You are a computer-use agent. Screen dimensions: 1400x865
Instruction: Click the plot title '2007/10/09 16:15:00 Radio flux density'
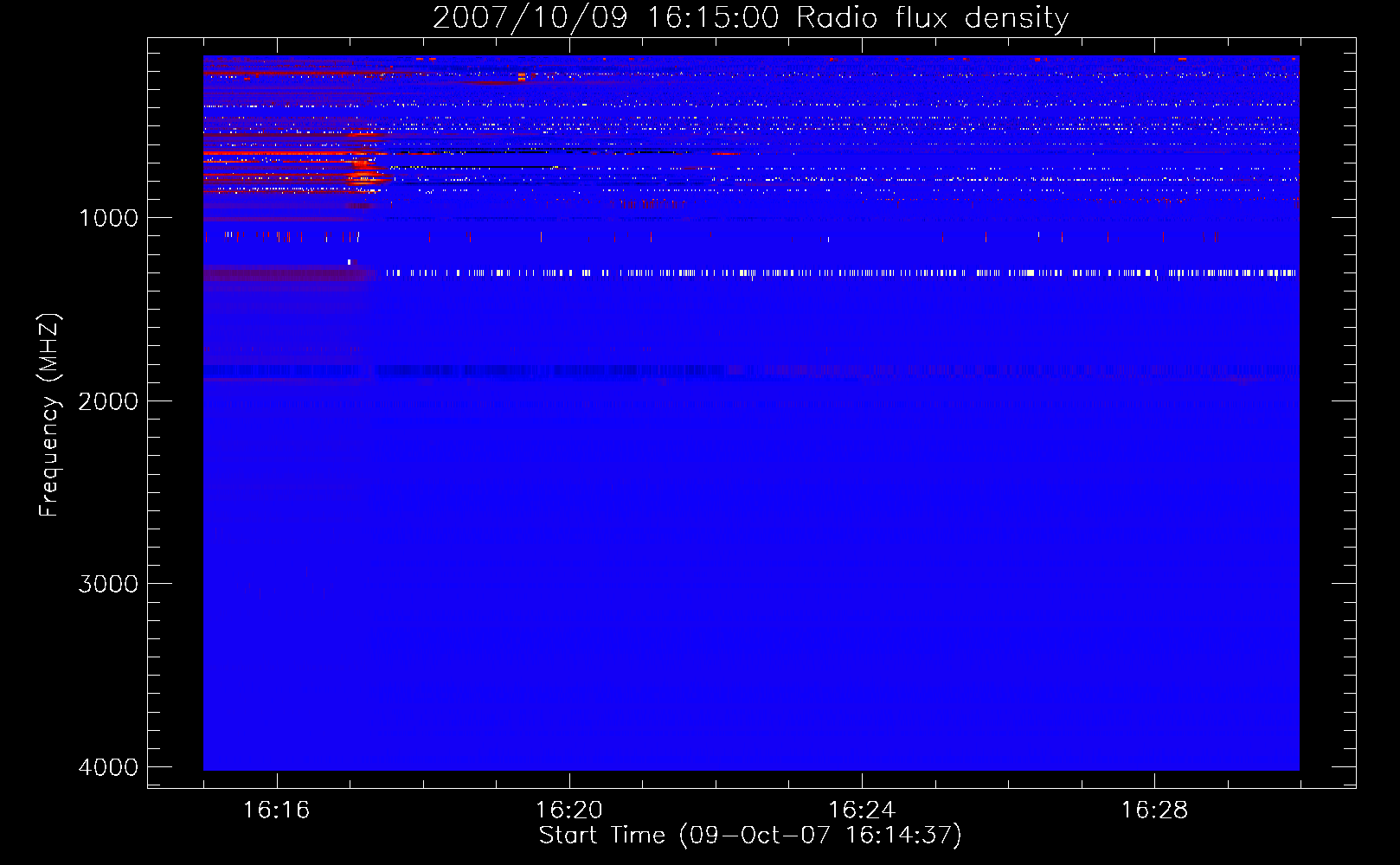750,17
